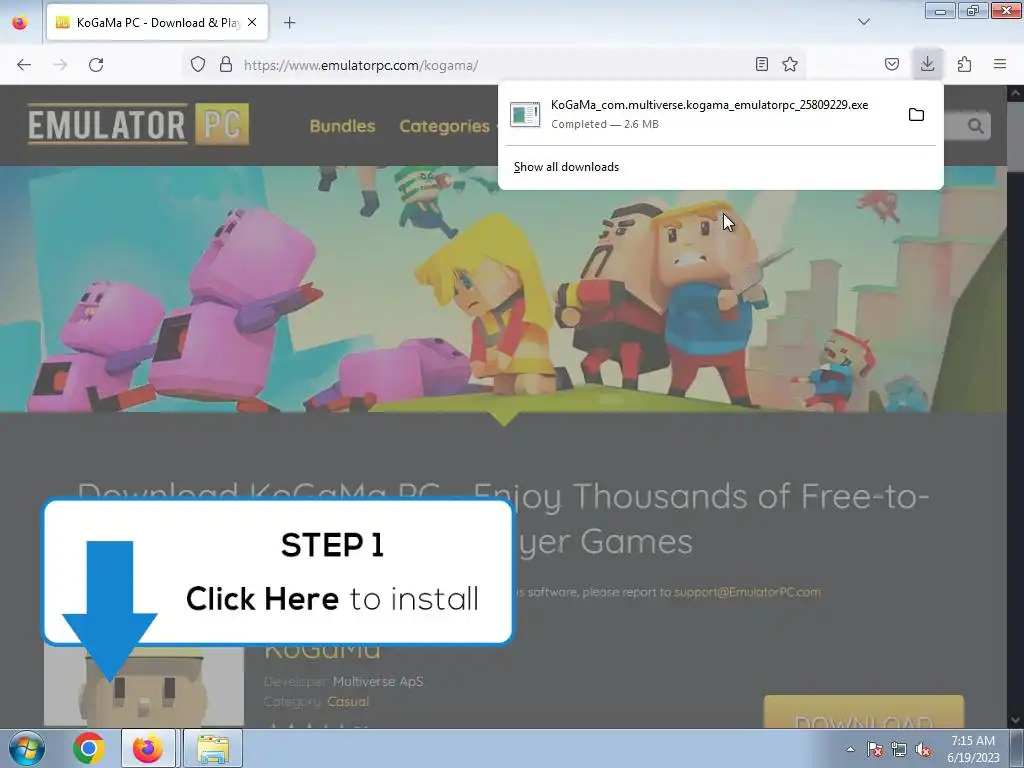The image size is (1024, 768).
Task: Click the Firefox icon in title bar
Action: tap(20, 22)
